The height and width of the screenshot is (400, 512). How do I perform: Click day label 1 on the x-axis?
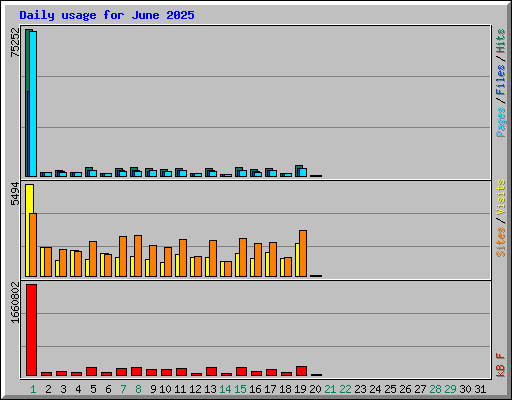click(x=33, y=389)
